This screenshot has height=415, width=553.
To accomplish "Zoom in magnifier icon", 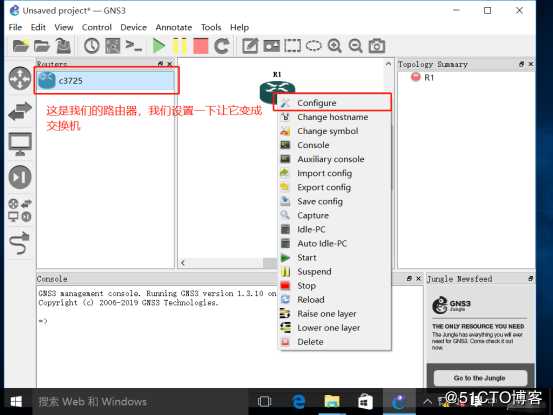I will coord(334,46).
